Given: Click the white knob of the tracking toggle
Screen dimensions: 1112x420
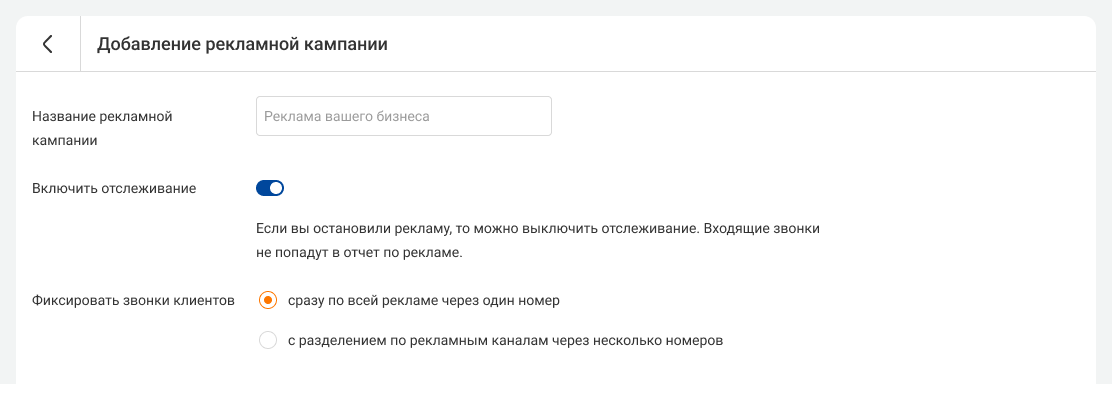Looking at the screenshot, I should click(277, 188).
